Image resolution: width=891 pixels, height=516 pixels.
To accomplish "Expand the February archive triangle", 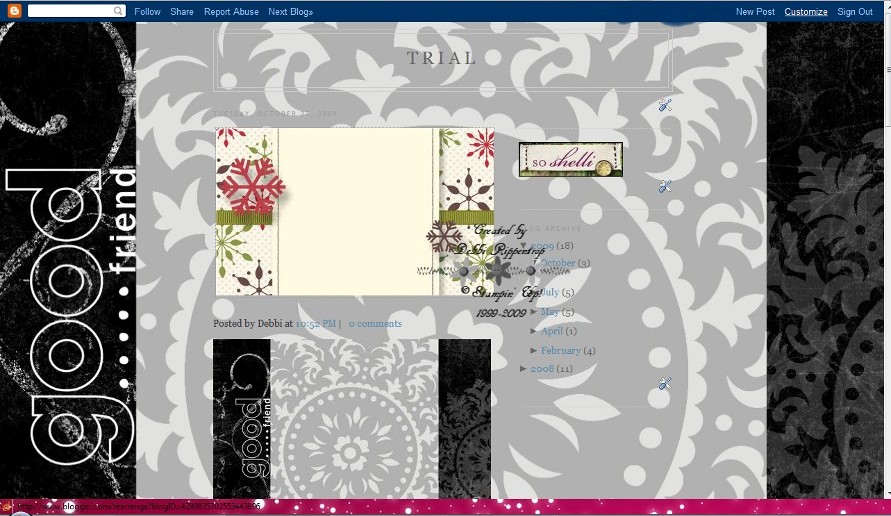I will tap(534, 351).
